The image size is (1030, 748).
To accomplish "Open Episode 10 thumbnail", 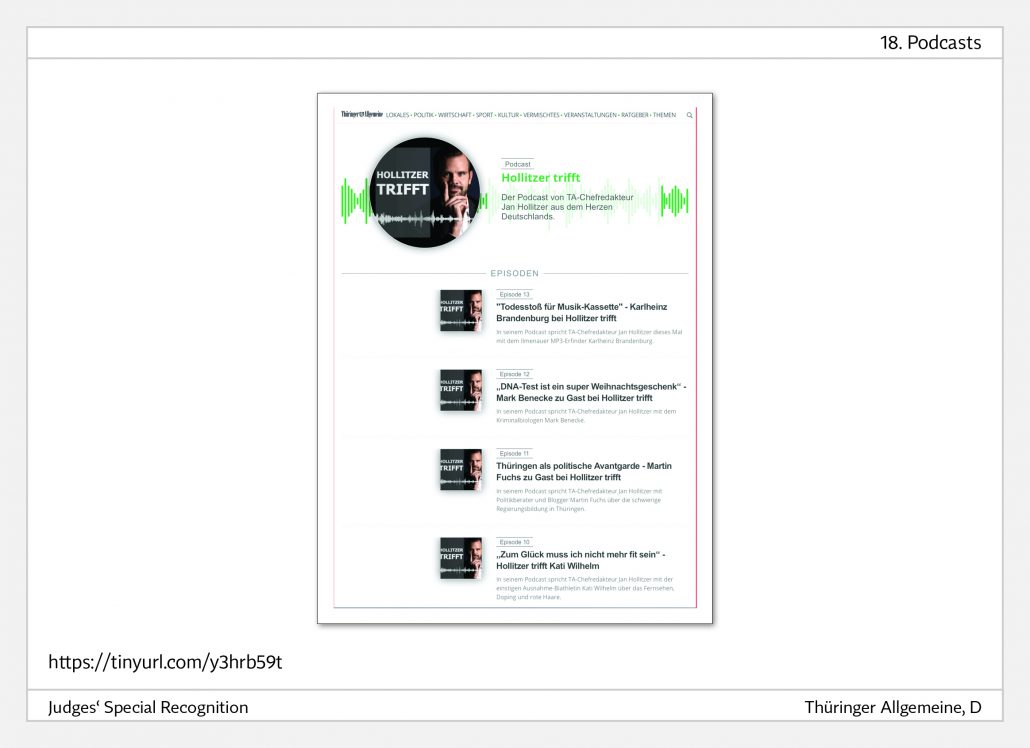I will 461,558.
